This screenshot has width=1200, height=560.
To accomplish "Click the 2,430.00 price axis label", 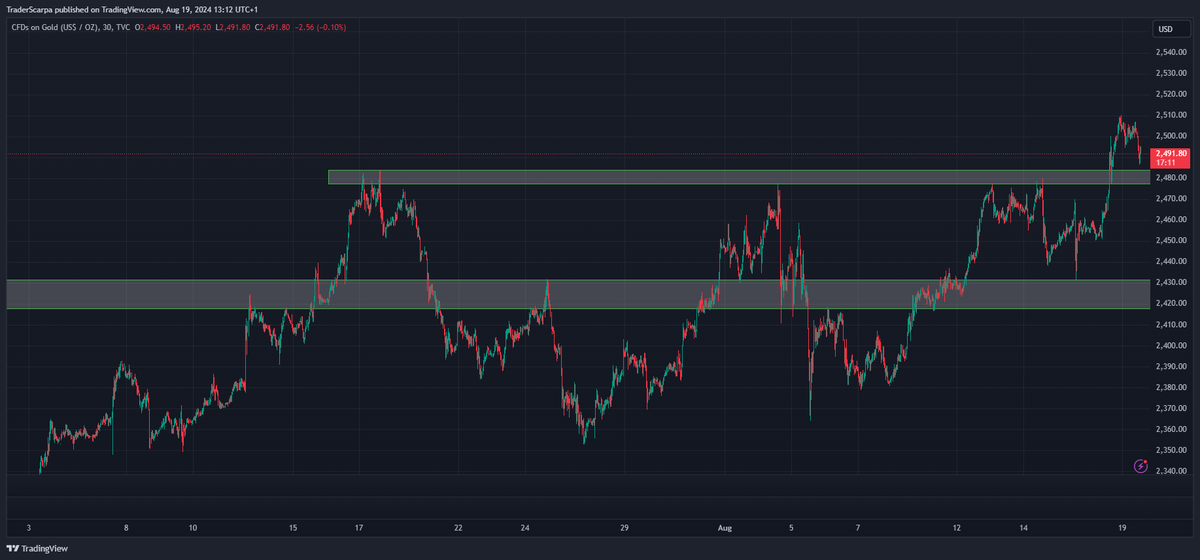I will [1170, 282].
